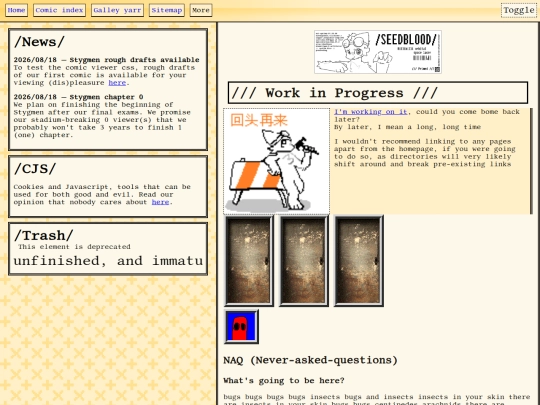The image size is (540, 405).
Task: Open the SEEDBLOOD banner image
Action: click(378, 52)
